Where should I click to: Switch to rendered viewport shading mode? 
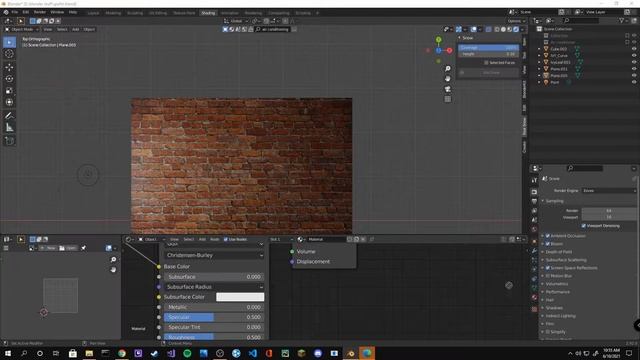pyautogui.click(x=516, y=29)
